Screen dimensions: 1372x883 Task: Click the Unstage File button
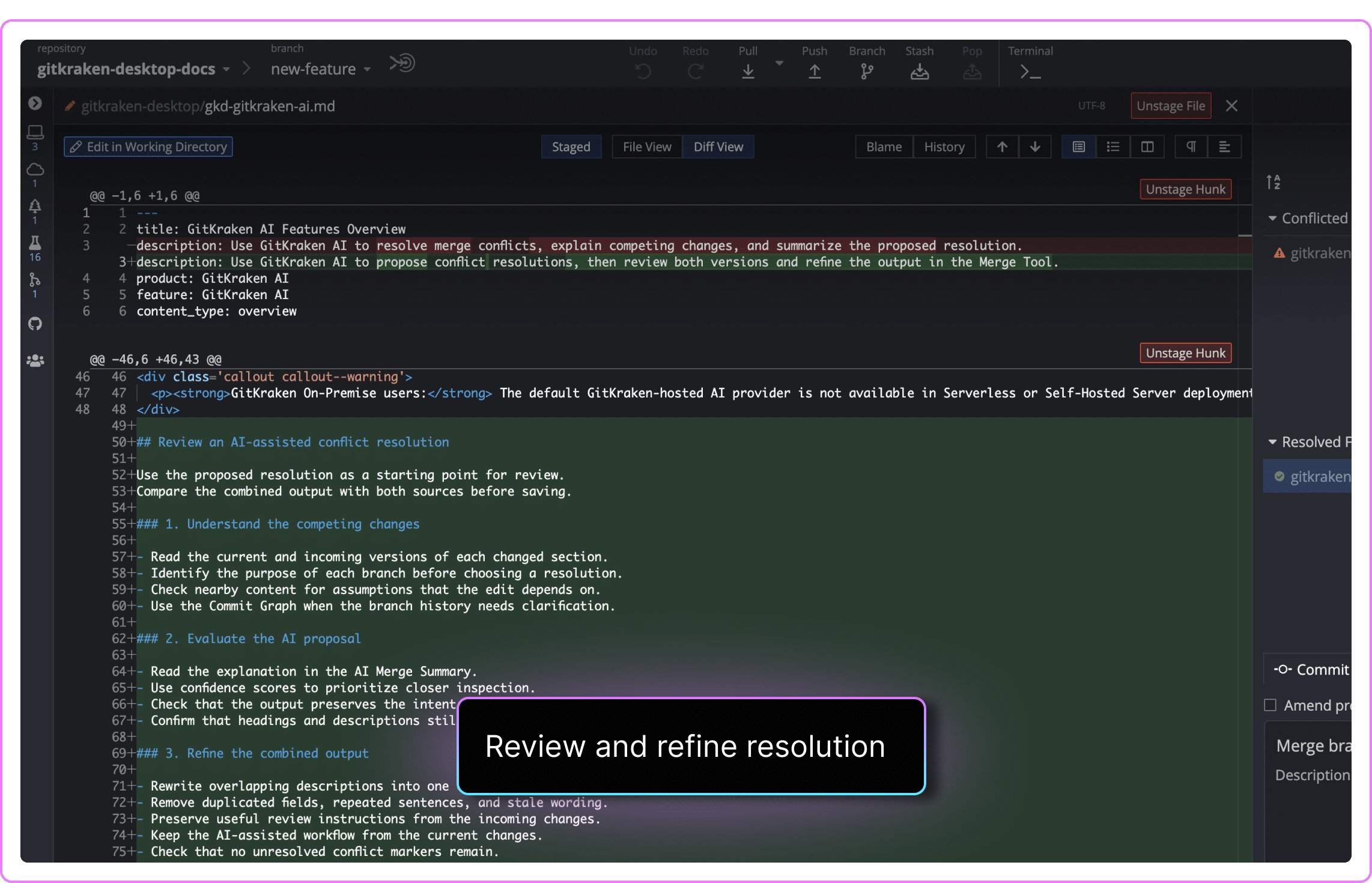[1171, 106]
